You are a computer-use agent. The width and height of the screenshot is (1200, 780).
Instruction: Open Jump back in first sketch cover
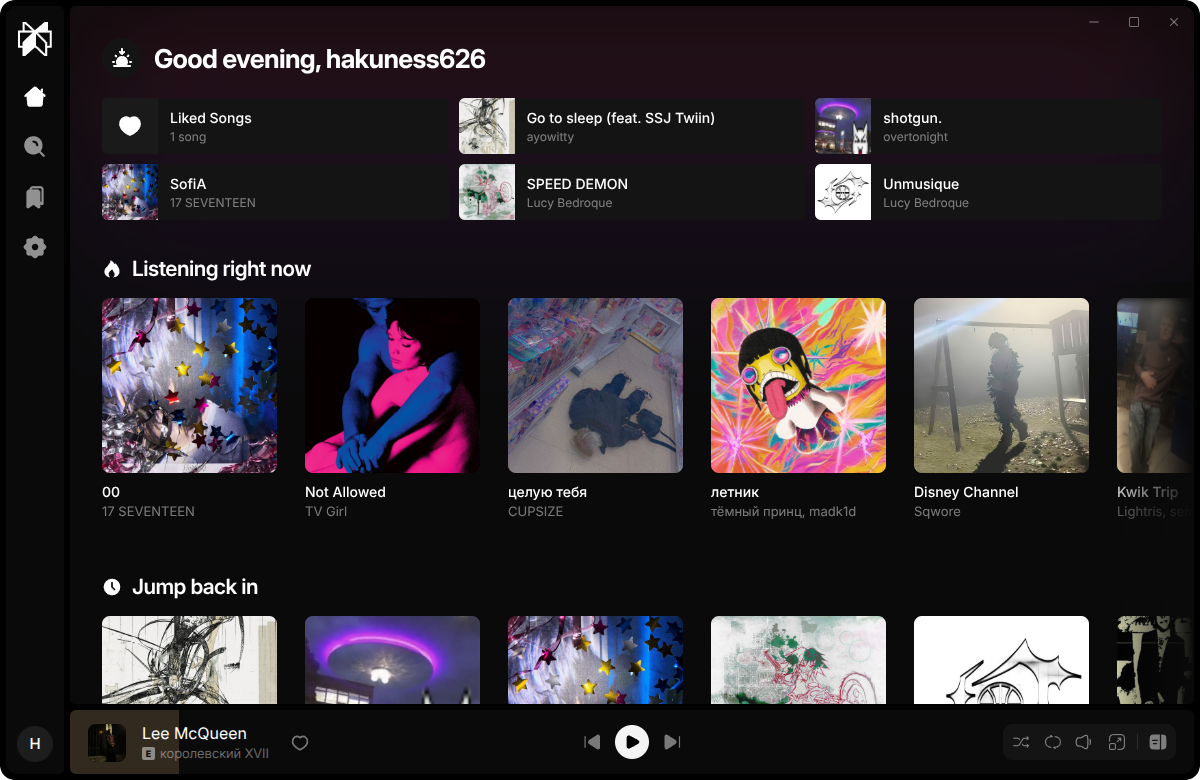[x=189, y=659]
